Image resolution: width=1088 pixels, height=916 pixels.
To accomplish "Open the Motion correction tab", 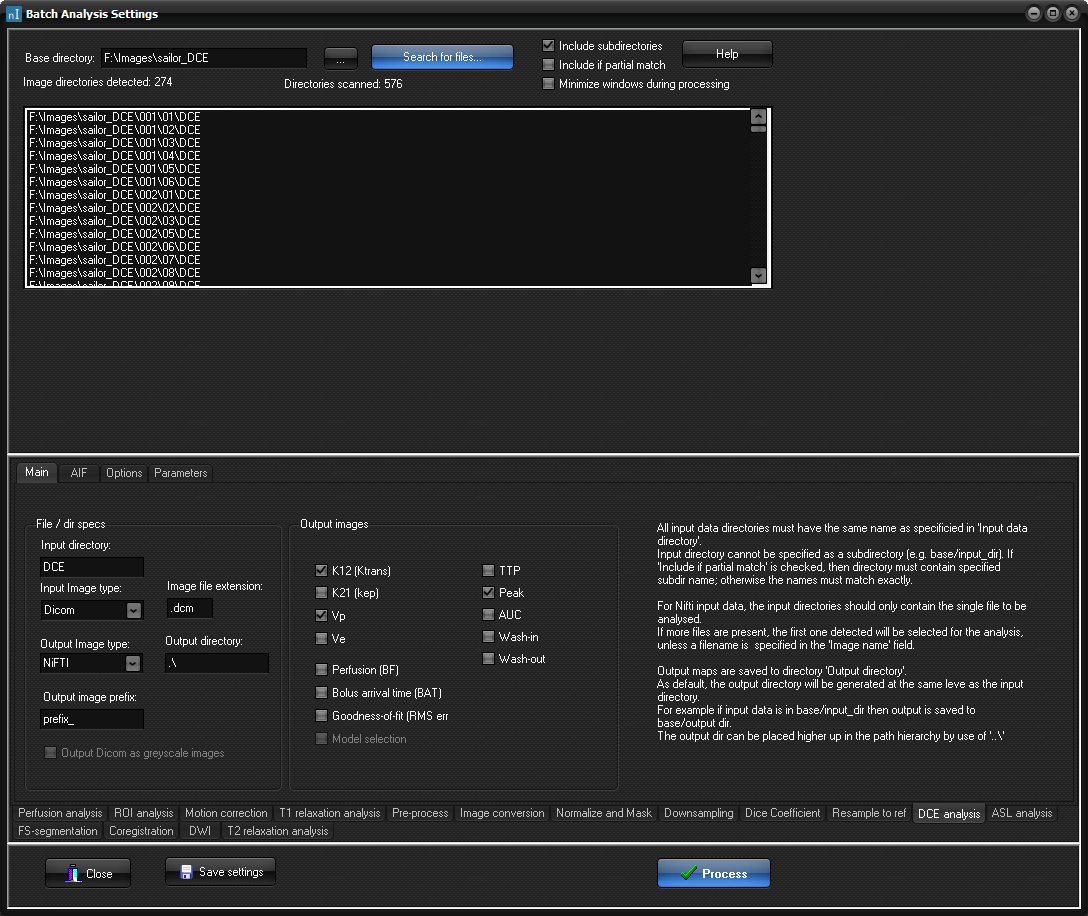I will tap(226, 813).
